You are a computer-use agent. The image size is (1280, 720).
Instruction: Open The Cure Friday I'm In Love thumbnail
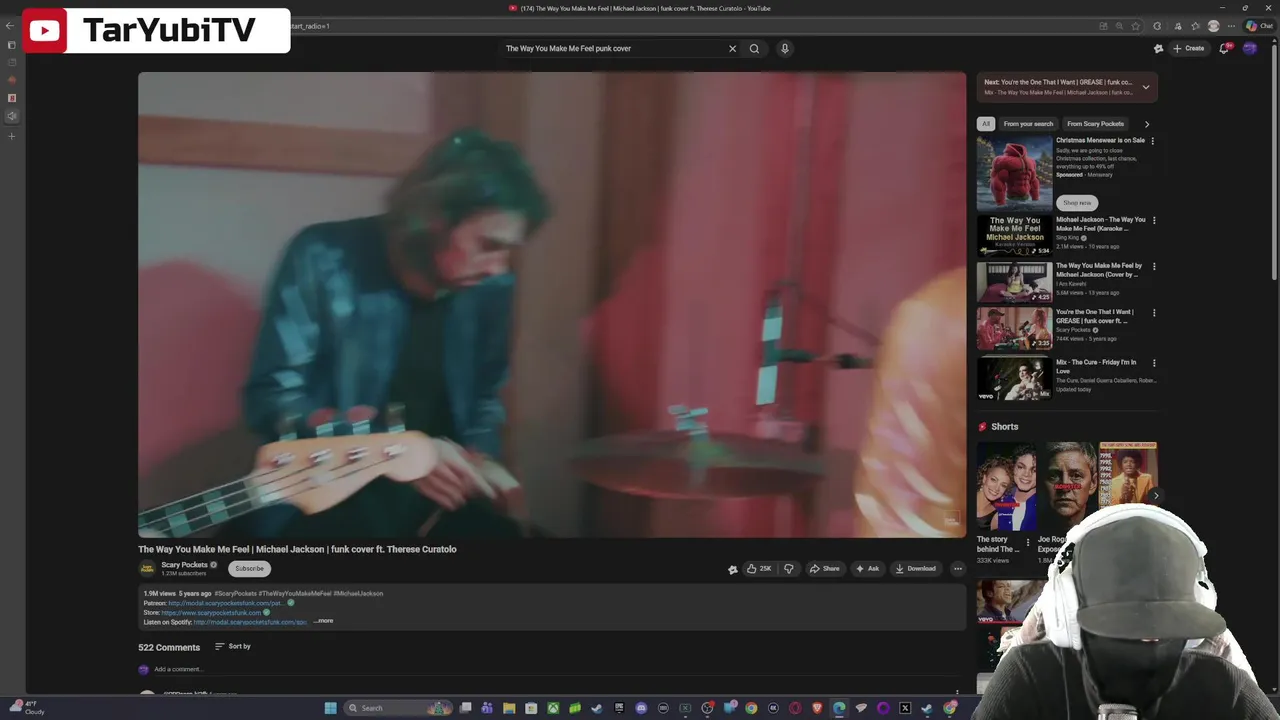[1014, 378]
